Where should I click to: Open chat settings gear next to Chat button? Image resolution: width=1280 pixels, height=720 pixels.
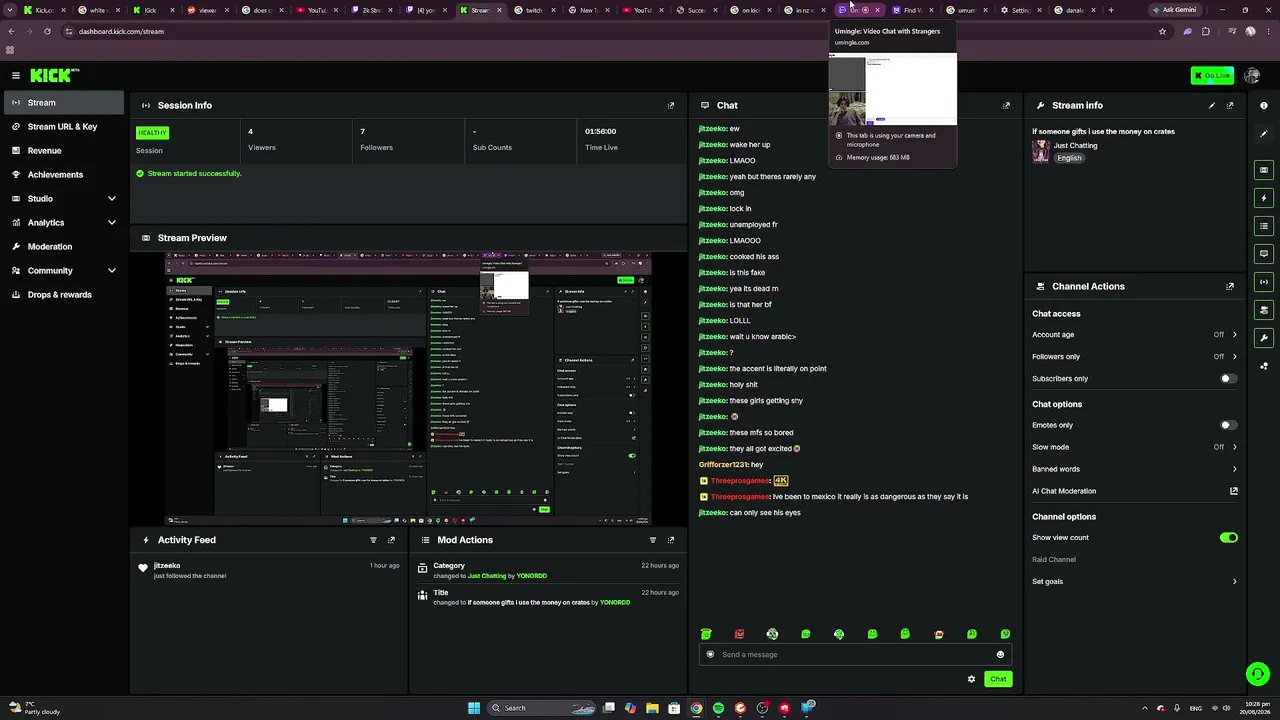coord(971,679)
